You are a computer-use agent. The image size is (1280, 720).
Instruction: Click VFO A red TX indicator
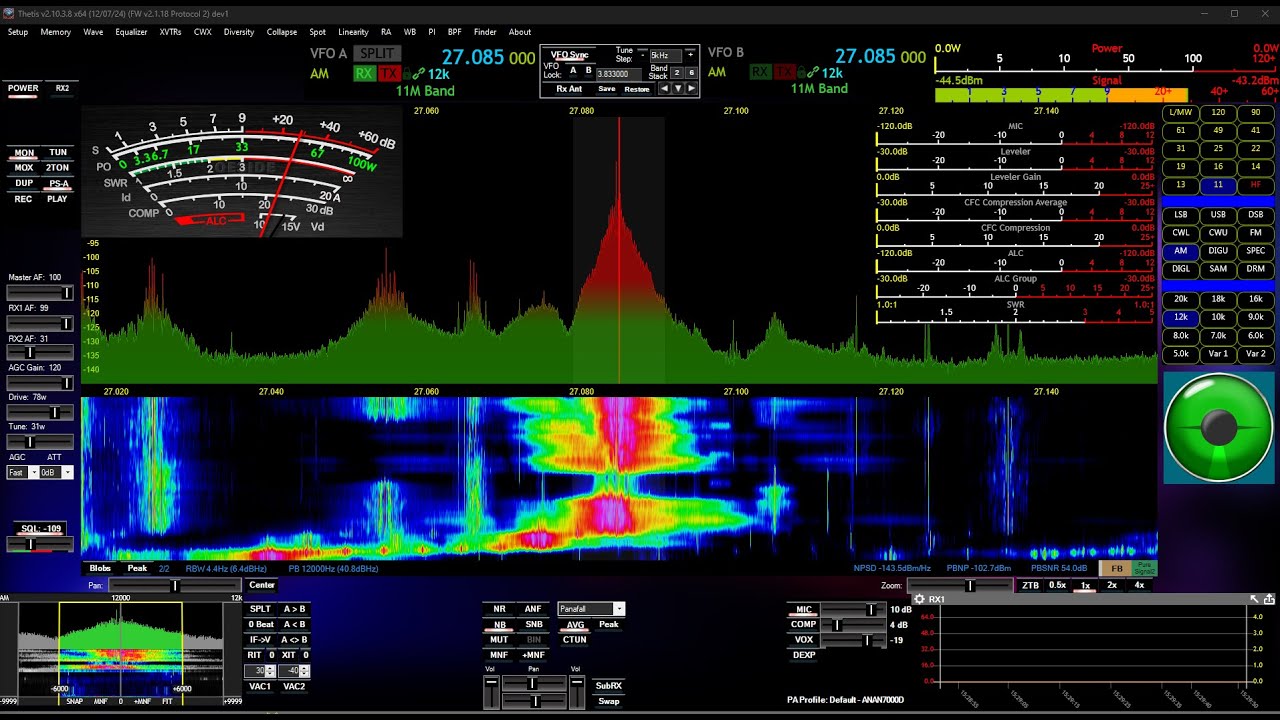pyautogui.click(x=389, y=73)
